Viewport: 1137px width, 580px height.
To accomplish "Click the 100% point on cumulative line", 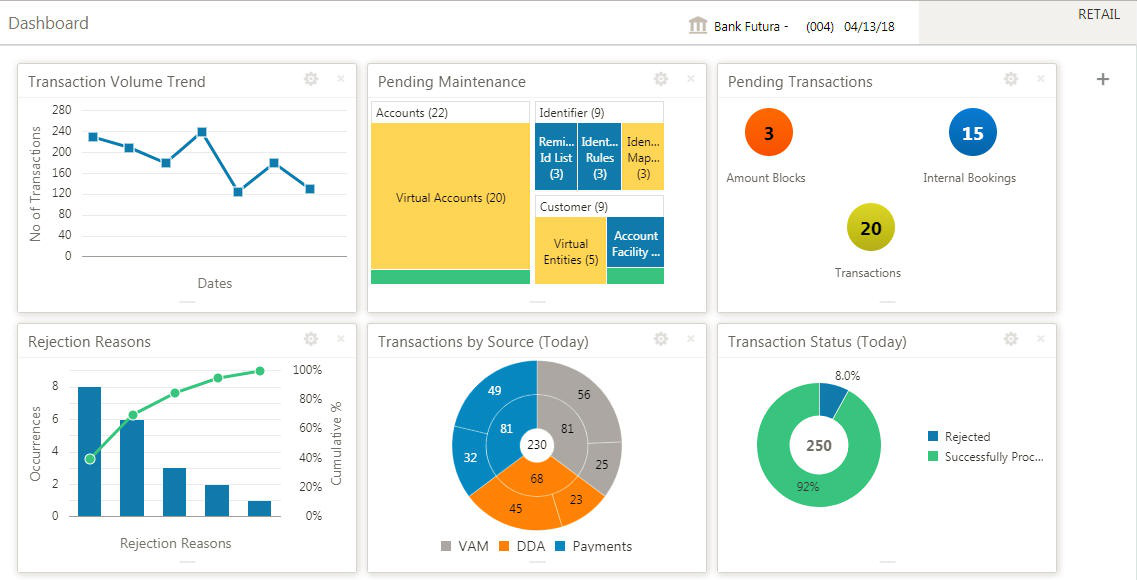I will 260,370.
